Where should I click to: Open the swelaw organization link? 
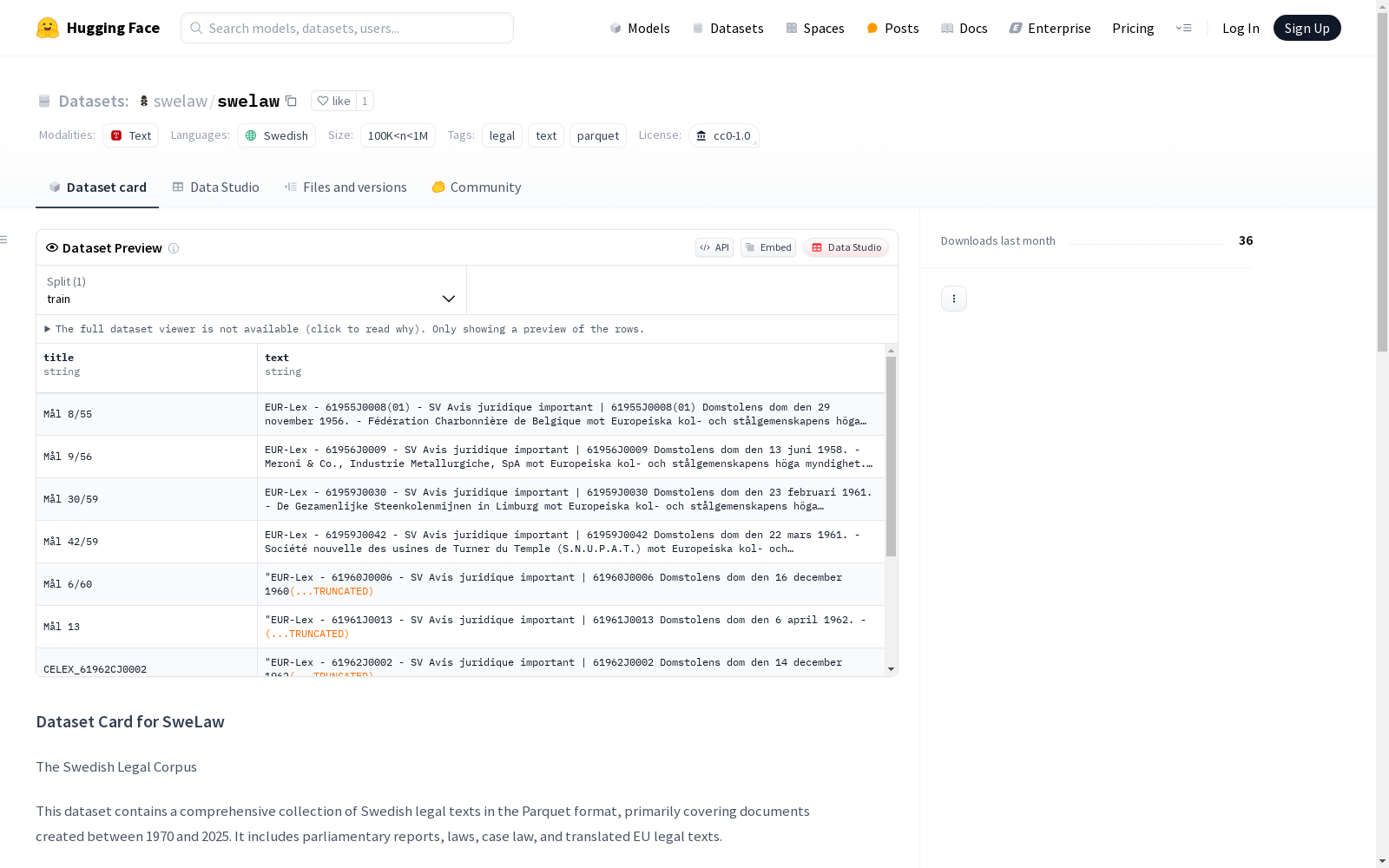pyautogui.click(x=181, y=102)
